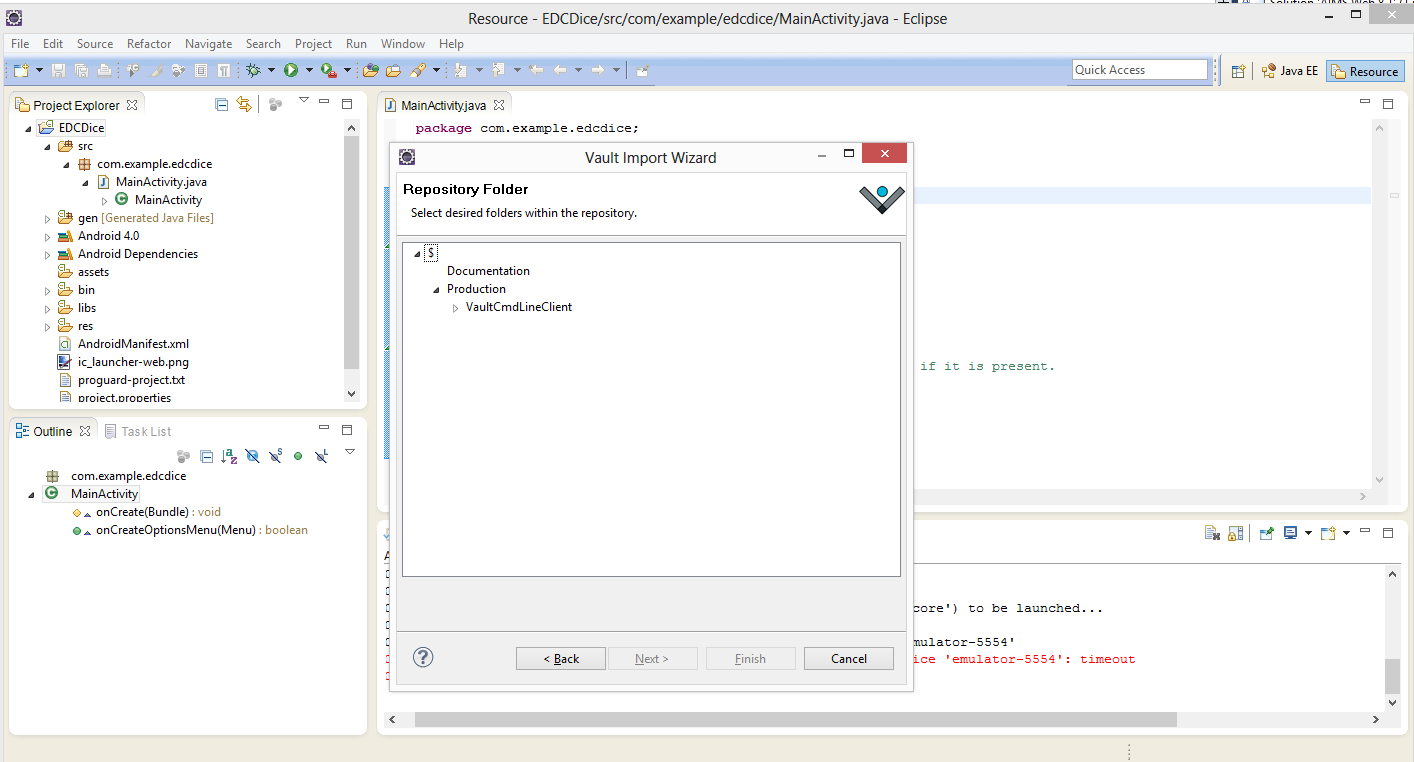This screenshot has width=1414, height=762.
Task: Click the Next Annotation toolbar icon
Action: 461,70
